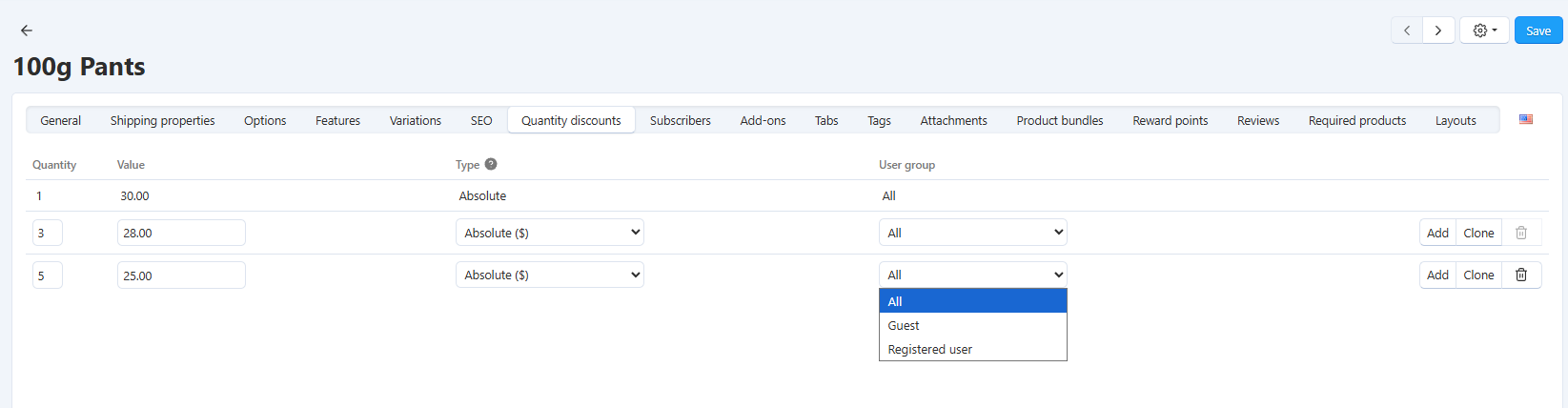
Task: Expand Type dropdown in quantity 3 row
Action: click(550, 233)
